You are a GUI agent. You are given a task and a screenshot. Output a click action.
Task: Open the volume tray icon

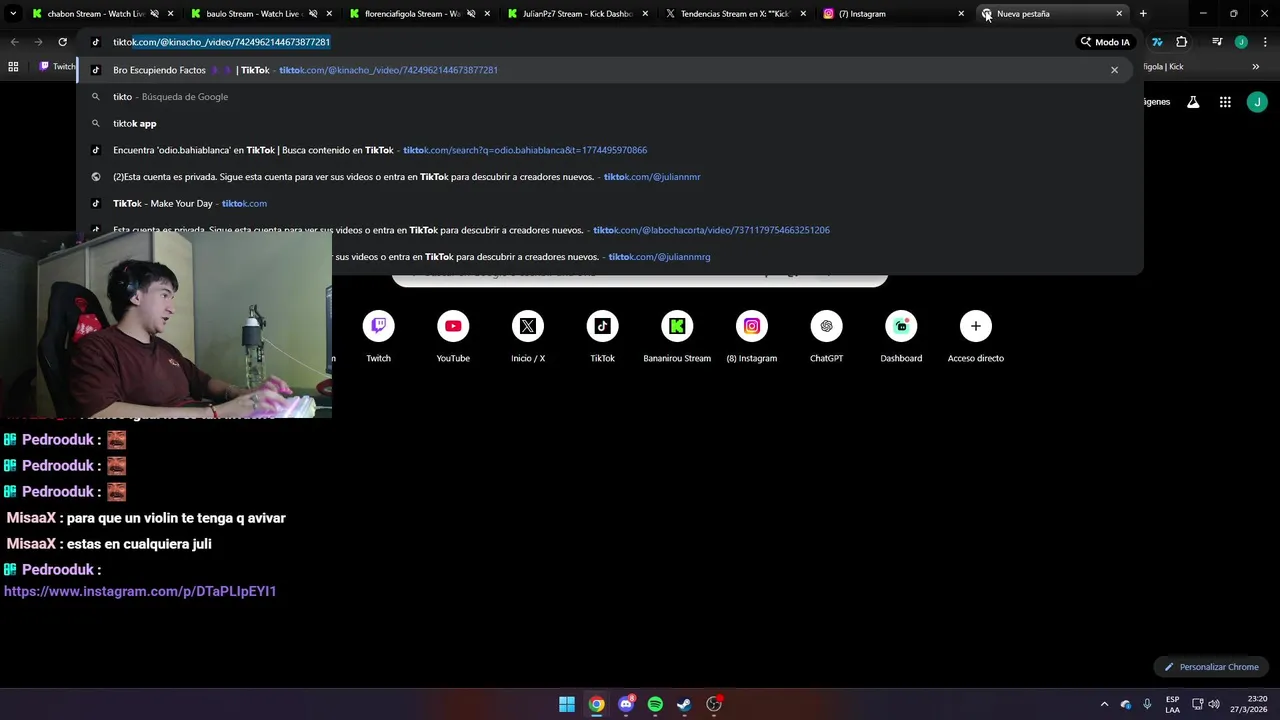tap(1214, 704)
